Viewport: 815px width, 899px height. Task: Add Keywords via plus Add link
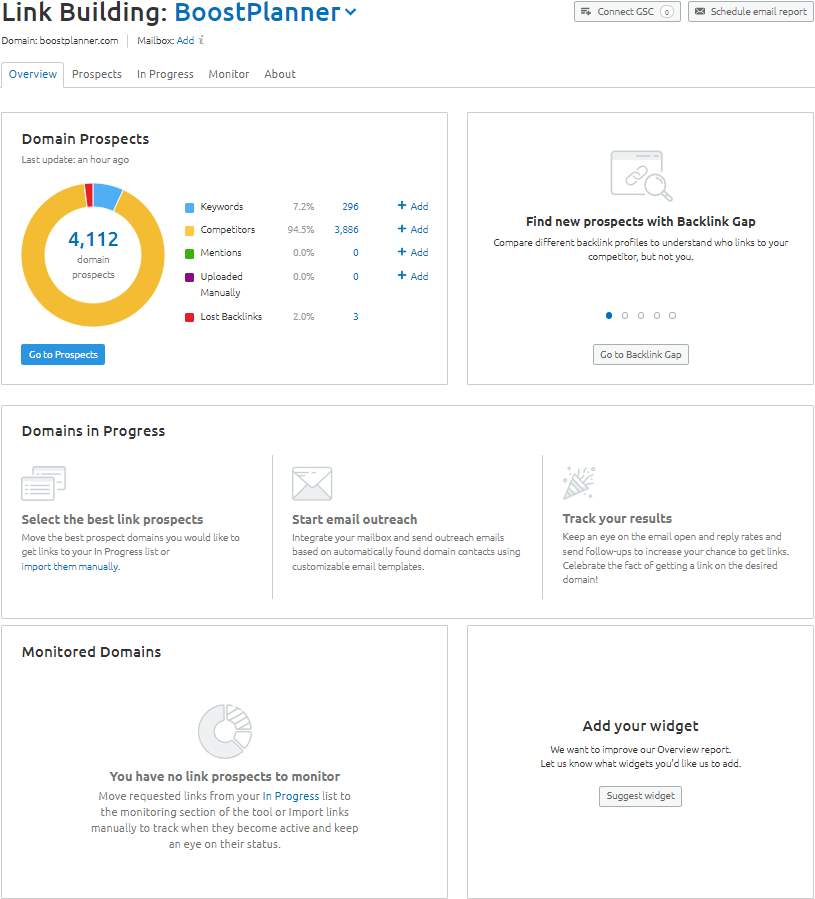(413, 206)
